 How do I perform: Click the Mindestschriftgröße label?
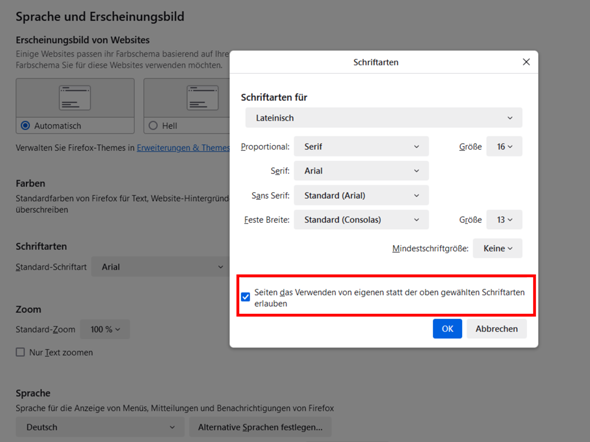(x=430, y=249)
